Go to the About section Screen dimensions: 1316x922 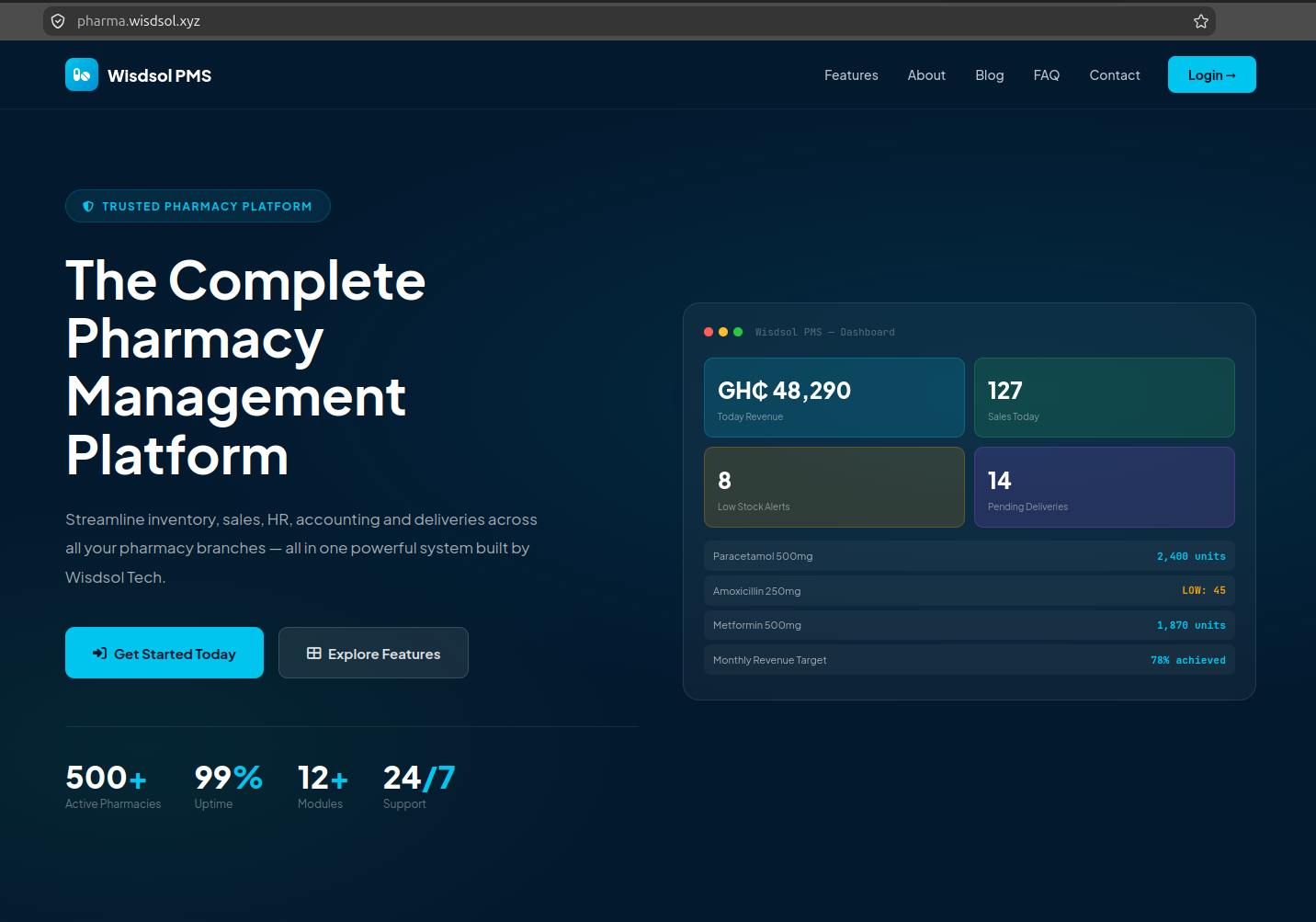point(926,75)
